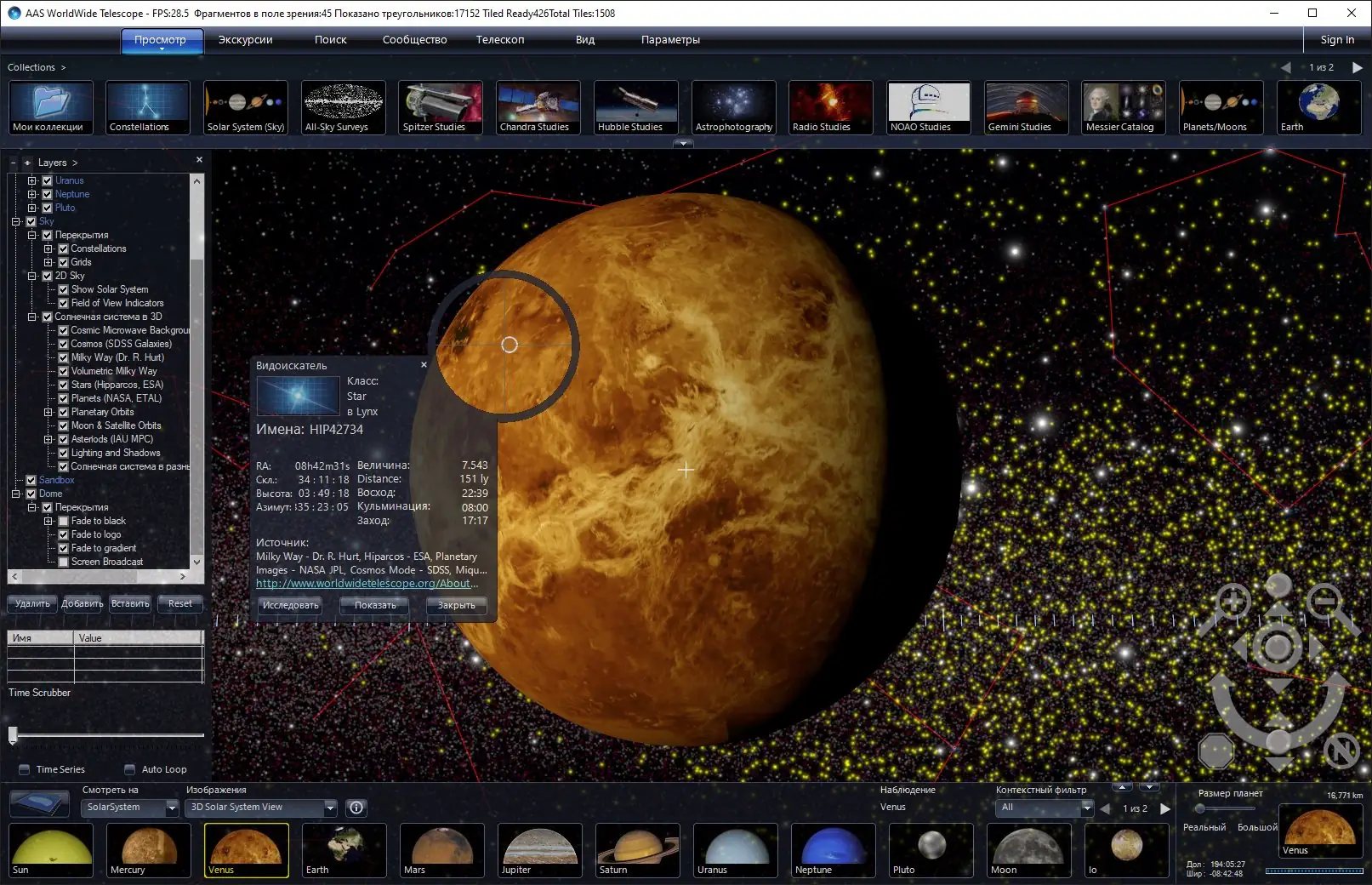Viewport: 1372px width, 885px height.
Task: Zoom in with the magnifier plus icon
Action: coord(1232,602)
